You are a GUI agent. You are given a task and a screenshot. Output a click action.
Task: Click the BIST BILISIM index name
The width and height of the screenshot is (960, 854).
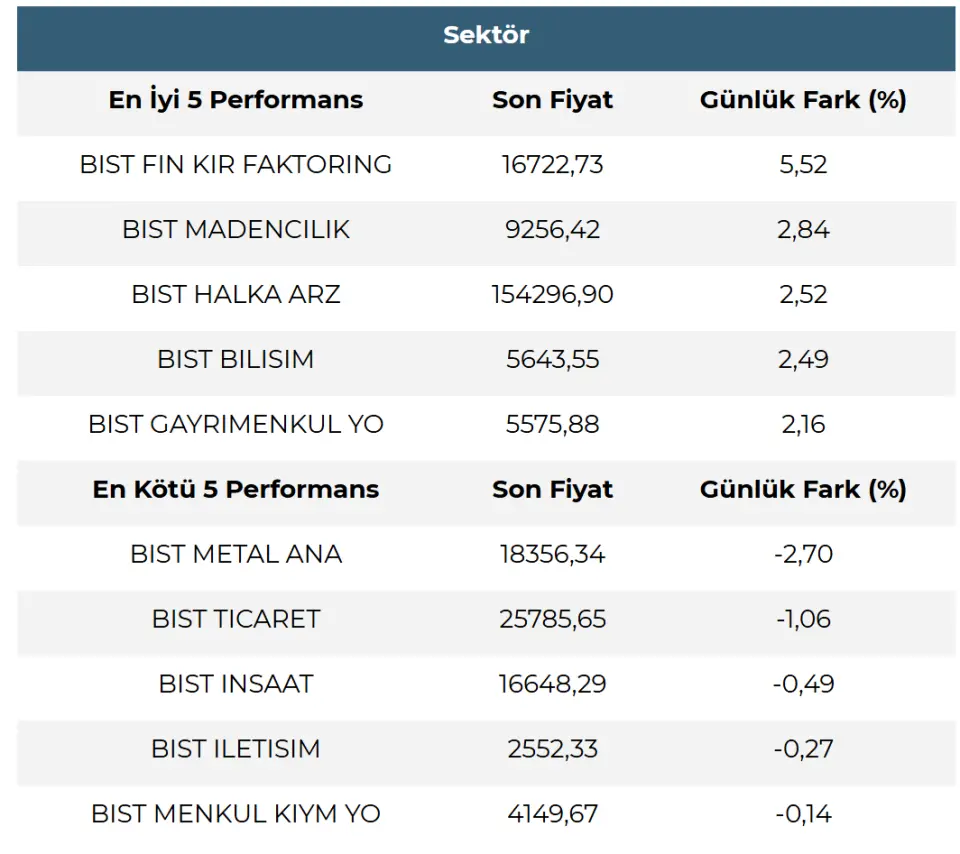click(236, 360)
